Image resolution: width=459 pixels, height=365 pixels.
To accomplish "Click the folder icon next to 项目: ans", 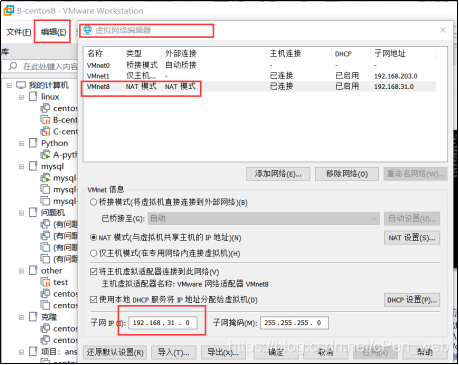I will click(x=33, y=351).
